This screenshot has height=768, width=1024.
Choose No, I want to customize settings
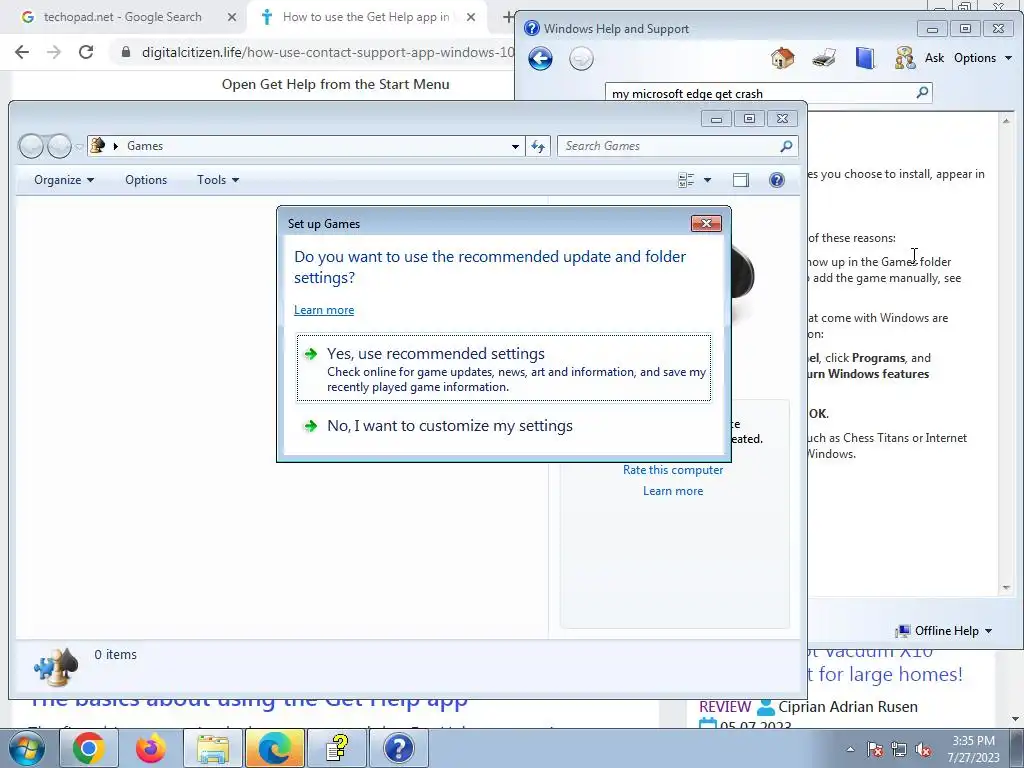[504, 426]
